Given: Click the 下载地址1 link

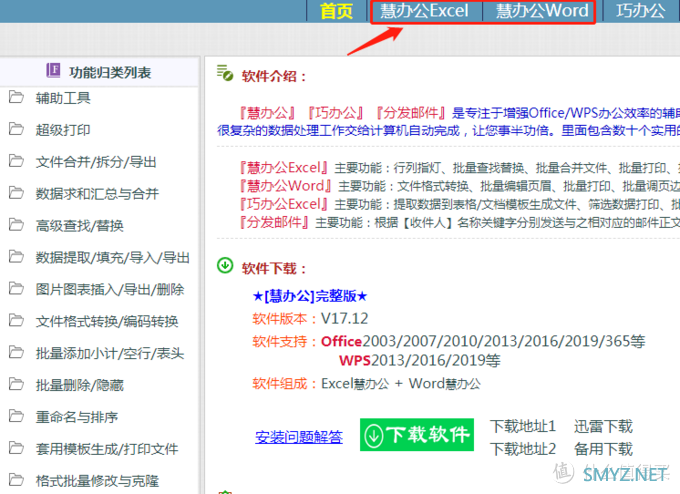Looking at the screenshot, I should pos(523,426).
